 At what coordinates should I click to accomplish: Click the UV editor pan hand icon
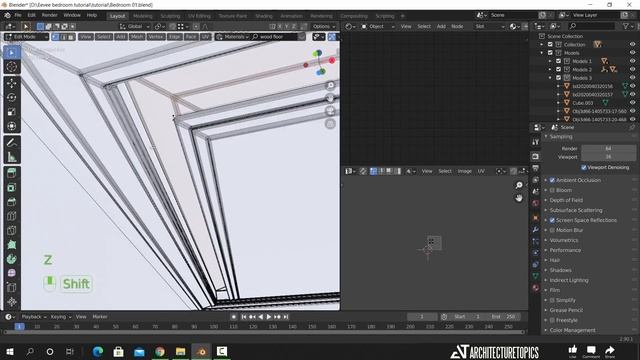pyautogui.click(x=519, y=198)
